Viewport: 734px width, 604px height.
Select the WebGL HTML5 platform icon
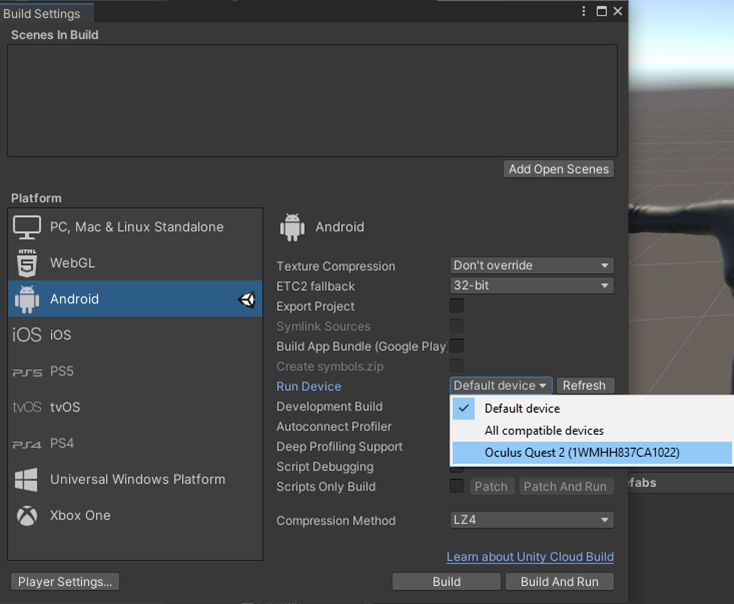click(27, 263)
